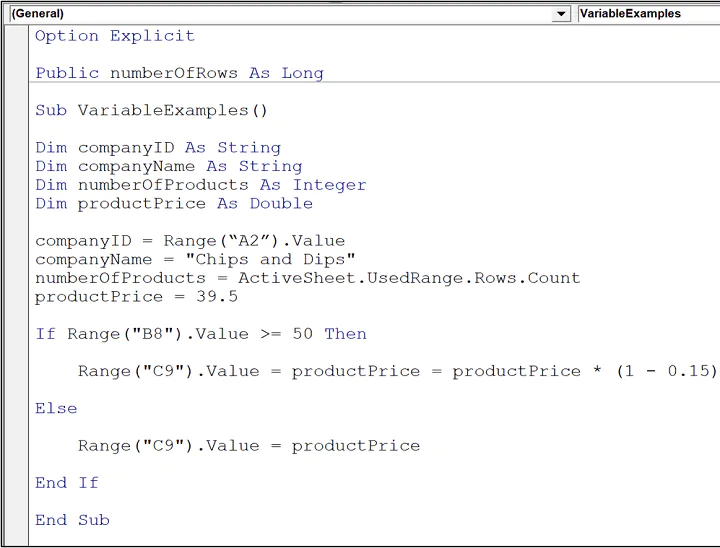
Task: Click the Range("C9").Value = productPrice line after Else
Action: 249,446
